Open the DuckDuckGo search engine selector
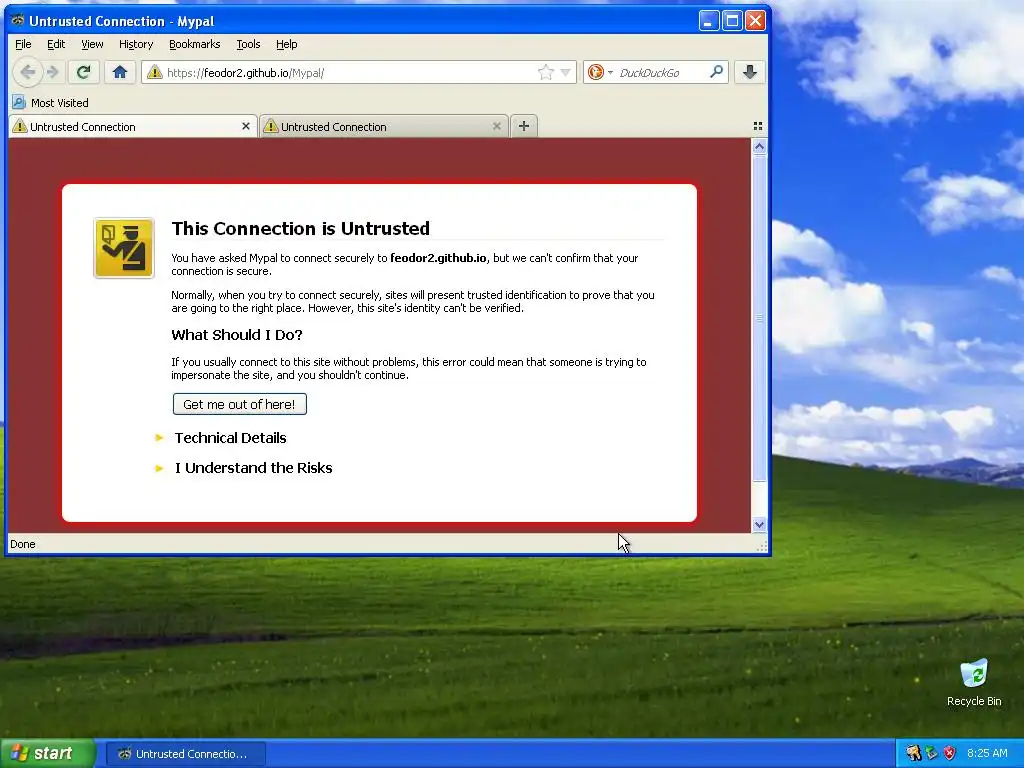This screenshot has height=768, width=1024. coord(600,72)
